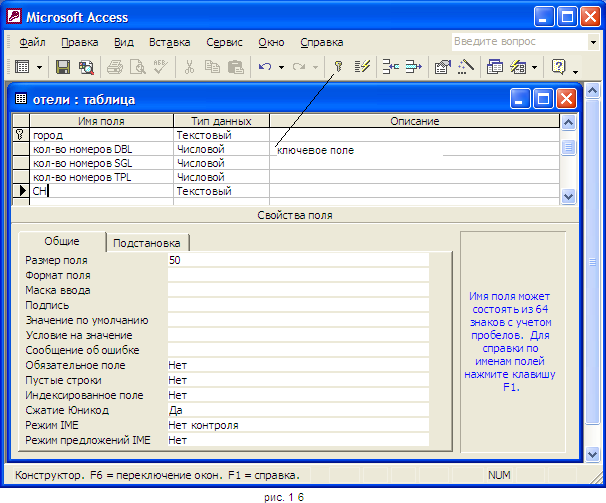
Task: Click the Delete Rows toolbar icon
Action: click(414, 68)
